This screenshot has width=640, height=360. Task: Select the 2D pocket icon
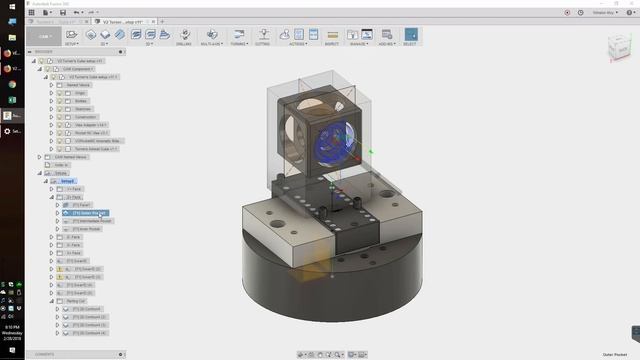[x=105, y=35]
